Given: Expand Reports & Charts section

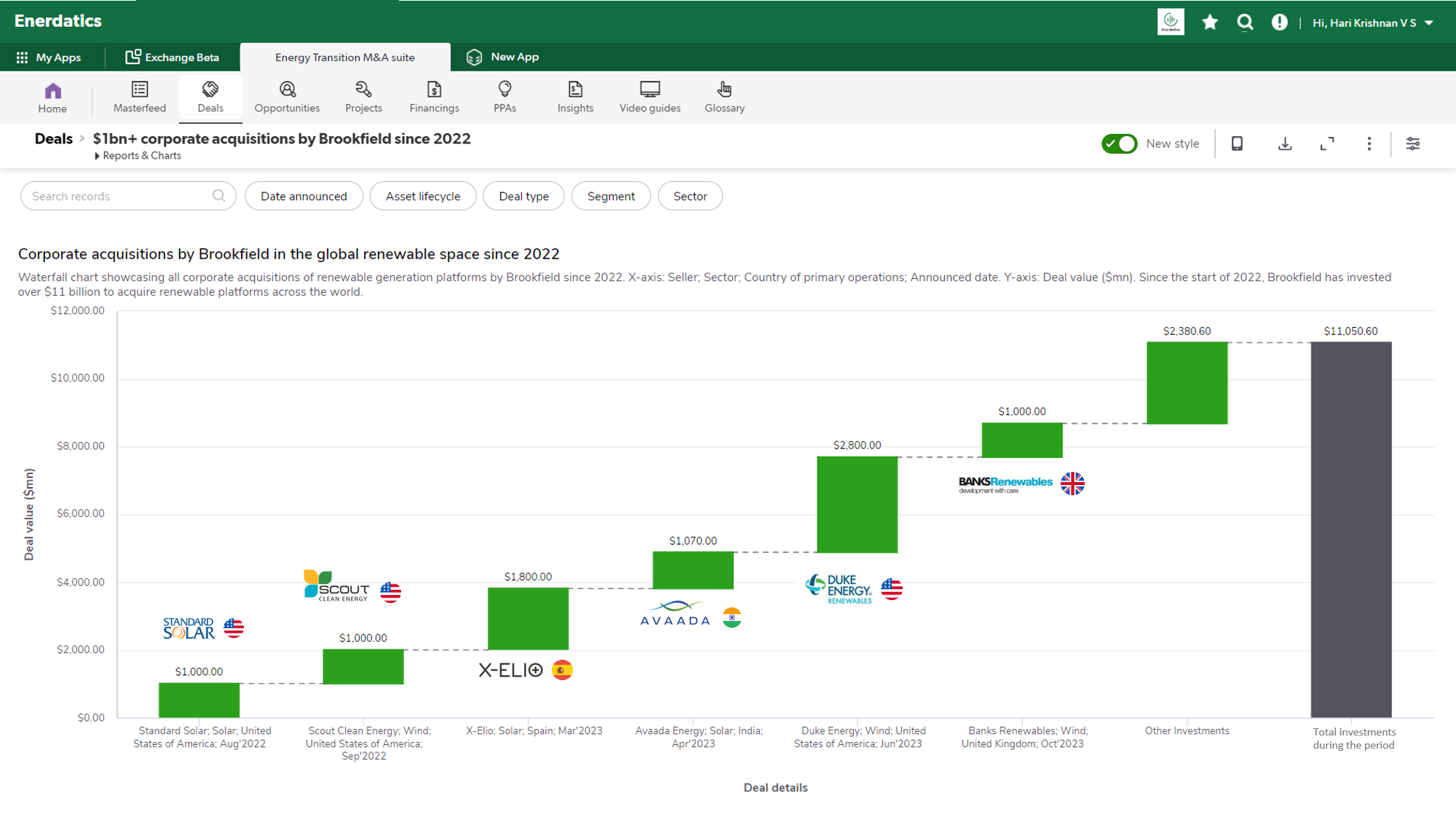Looking at the screenshot, I should (138, 156).
